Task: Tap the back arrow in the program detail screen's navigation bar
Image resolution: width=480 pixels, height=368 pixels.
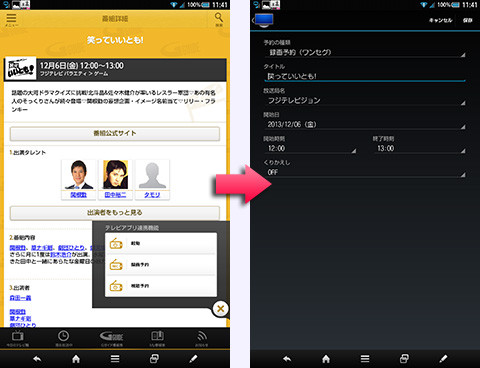Action: [x=37, y=359]
